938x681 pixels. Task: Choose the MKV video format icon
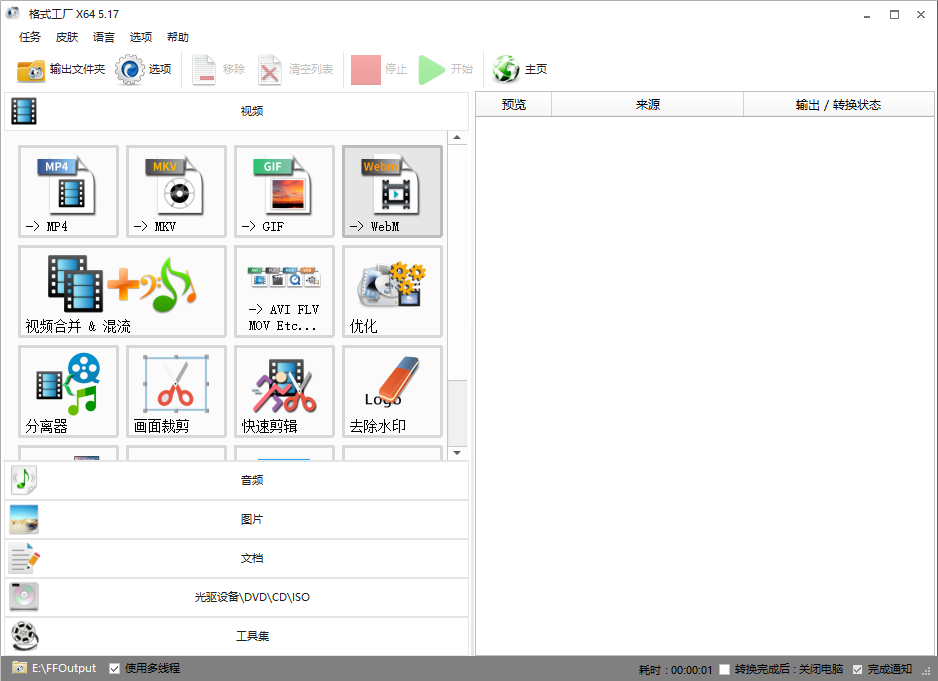pos(176,191)
